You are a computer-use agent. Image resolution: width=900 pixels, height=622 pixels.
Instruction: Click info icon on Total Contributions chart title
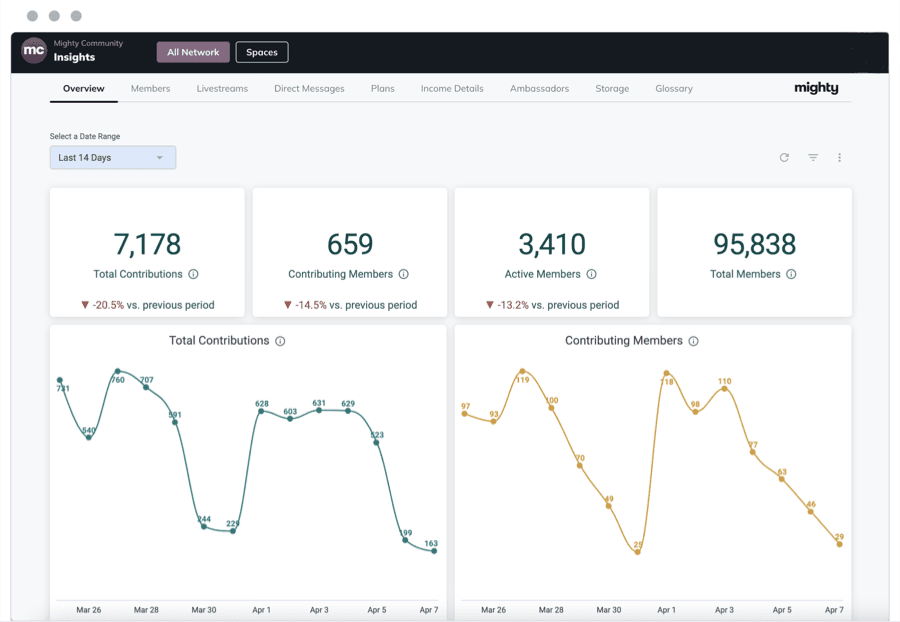pos(280,341)
